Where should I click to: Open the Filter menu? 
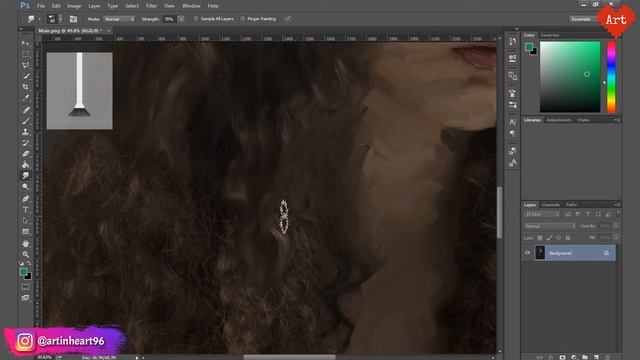point(151,6)
